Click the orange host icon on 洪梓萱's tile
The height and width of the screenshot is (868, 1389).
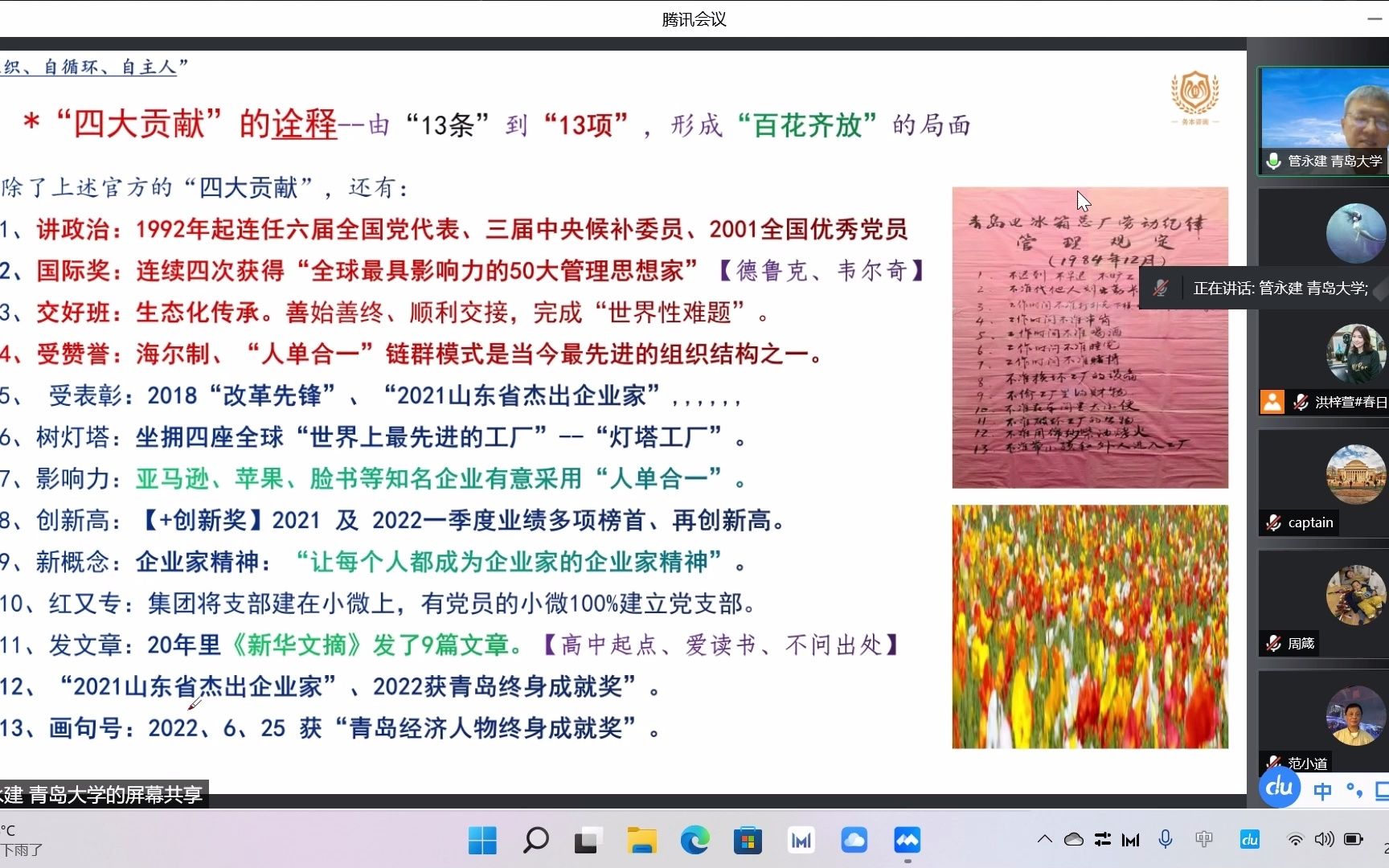pos(1272,401)
